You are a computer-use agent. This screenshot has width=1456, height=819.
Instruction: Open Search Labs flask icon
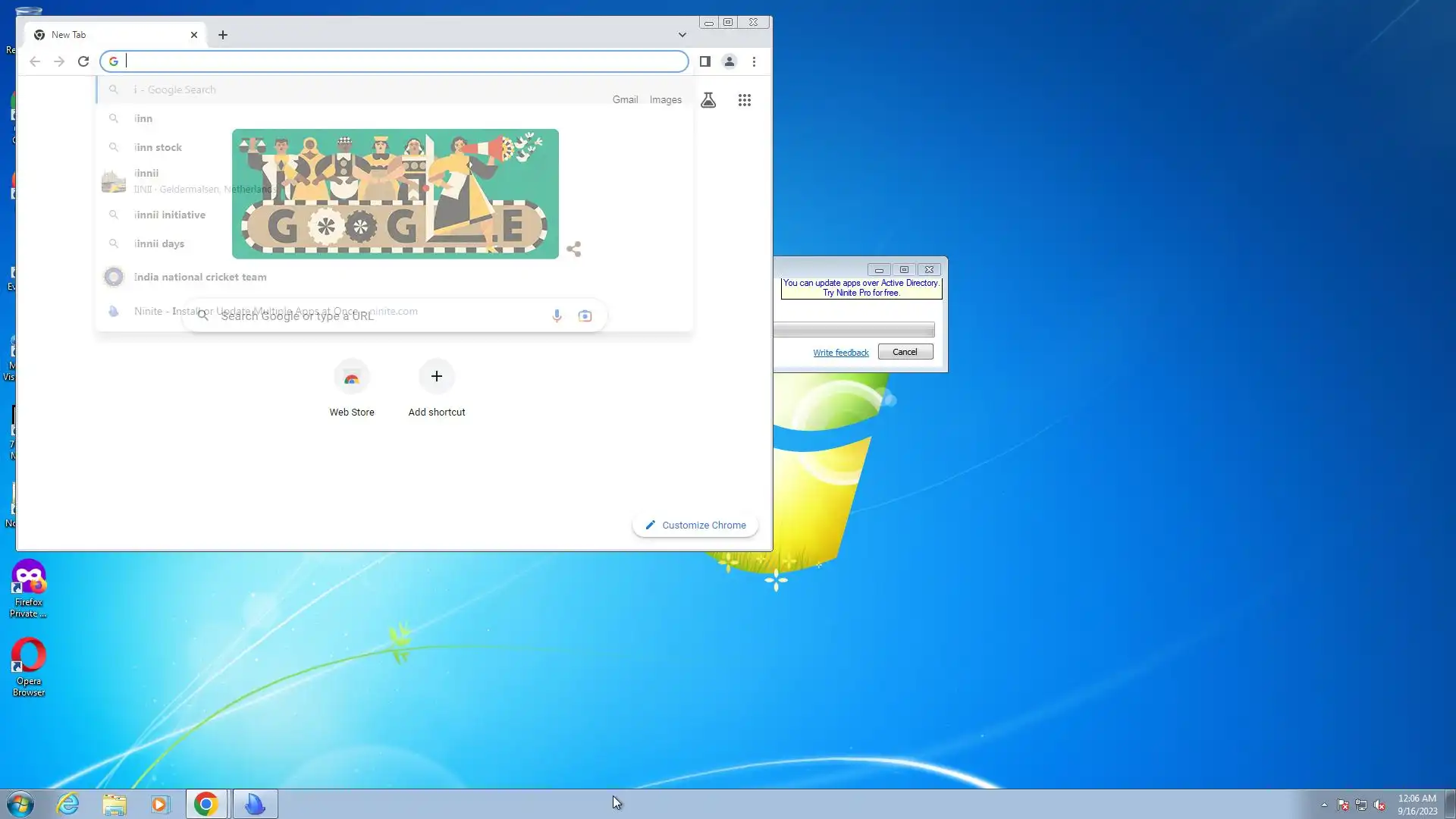pyautogui.click(x=708, y=100)
